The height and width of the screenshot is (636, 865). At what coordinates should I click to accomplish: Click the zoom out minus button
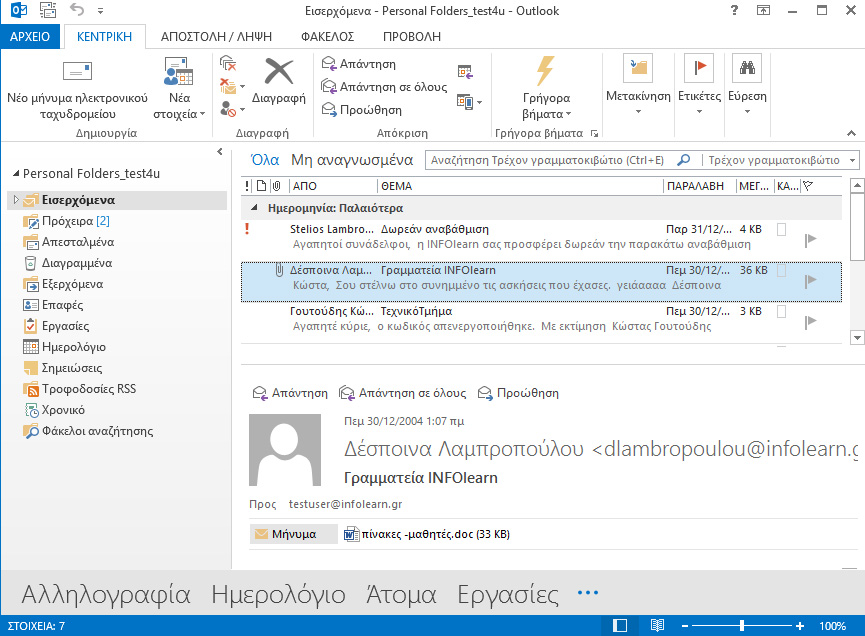[x=685, y=626]
